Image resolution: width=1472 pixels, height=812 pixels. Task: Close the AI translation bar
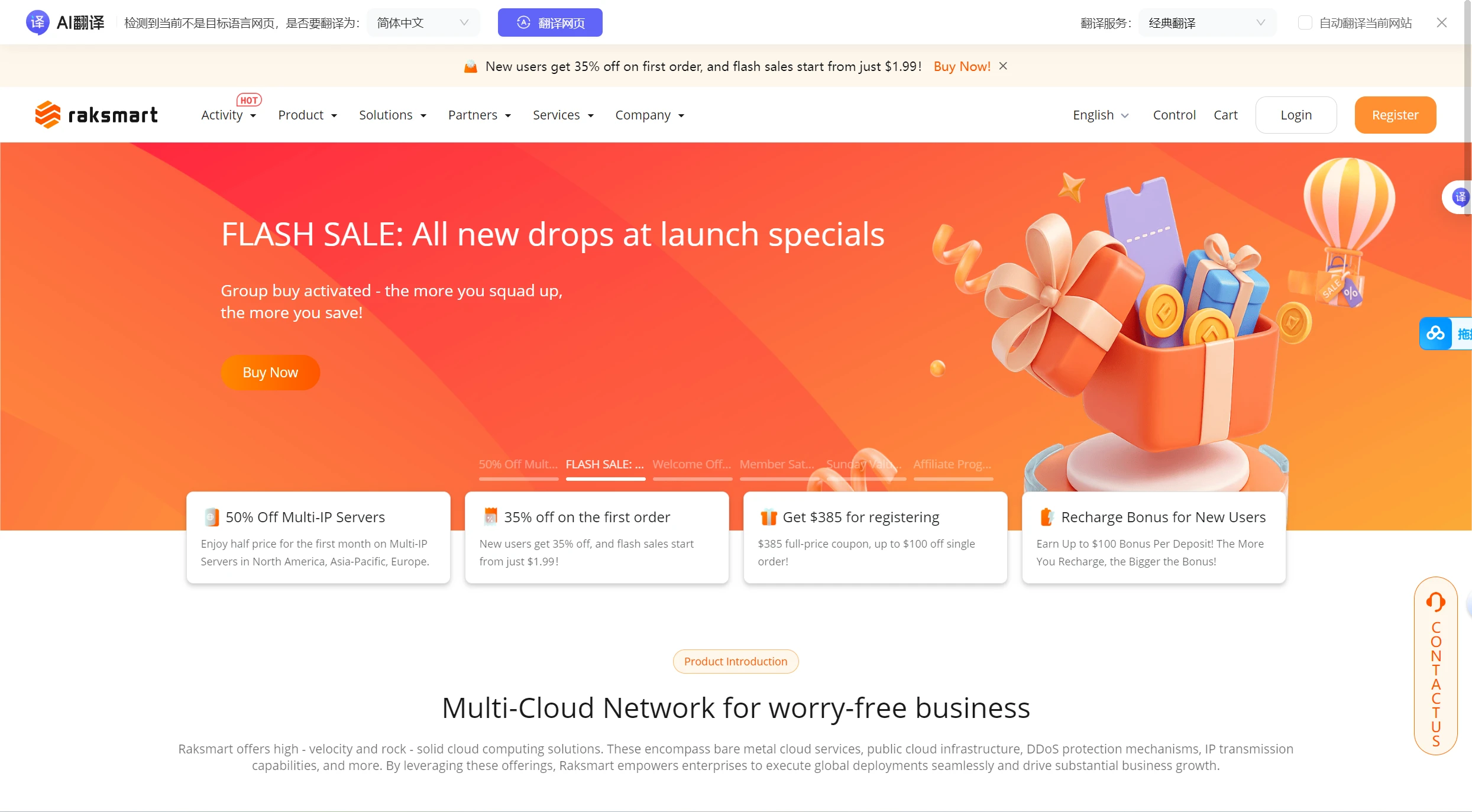(1441, 22)
